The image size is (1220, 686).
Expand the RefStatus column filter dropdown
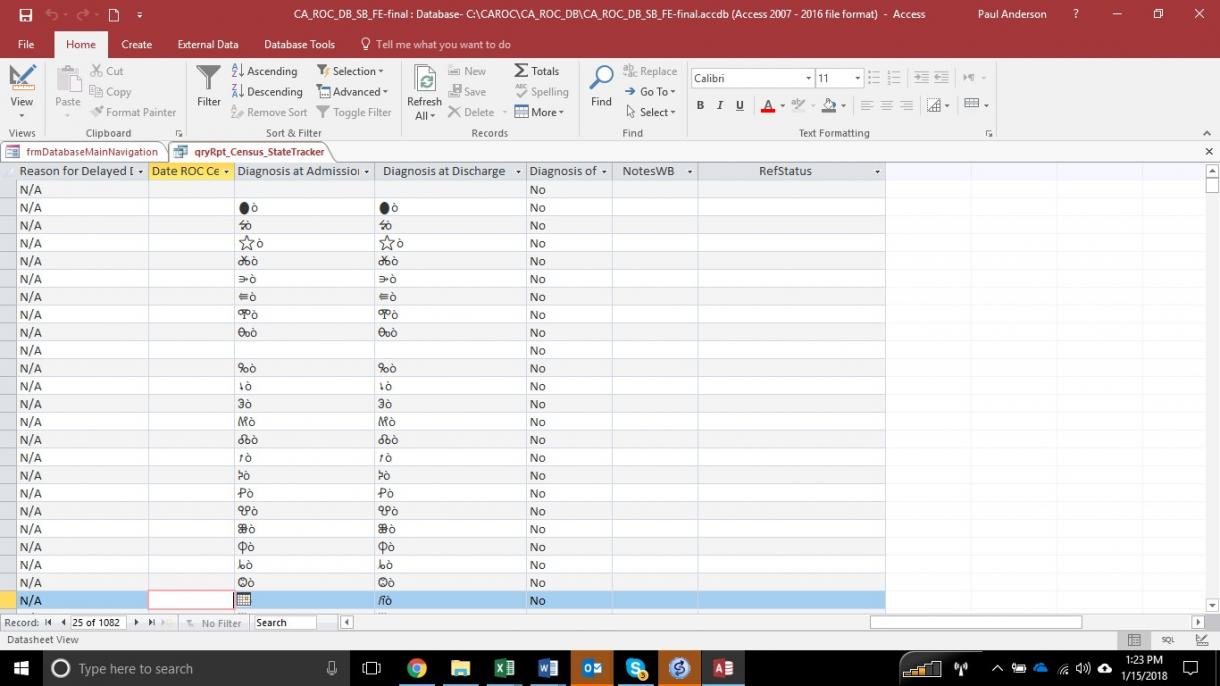pos(877,172)
